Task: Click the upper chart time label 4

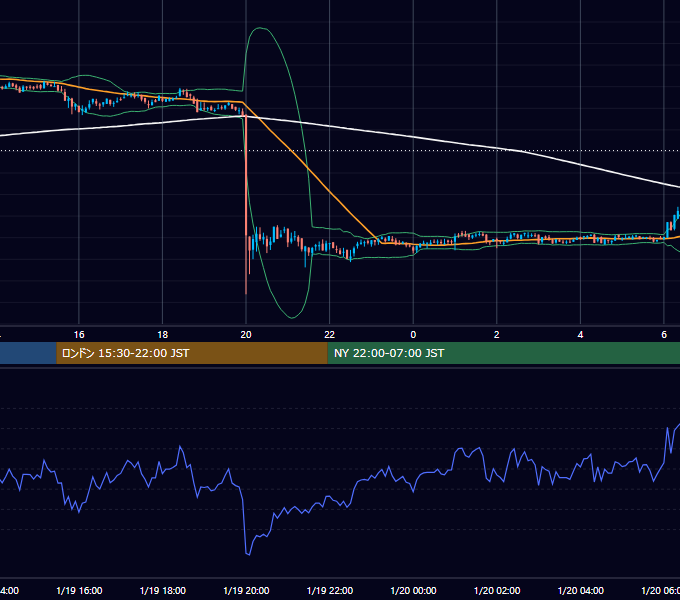Action: click(x=580, y=335)
